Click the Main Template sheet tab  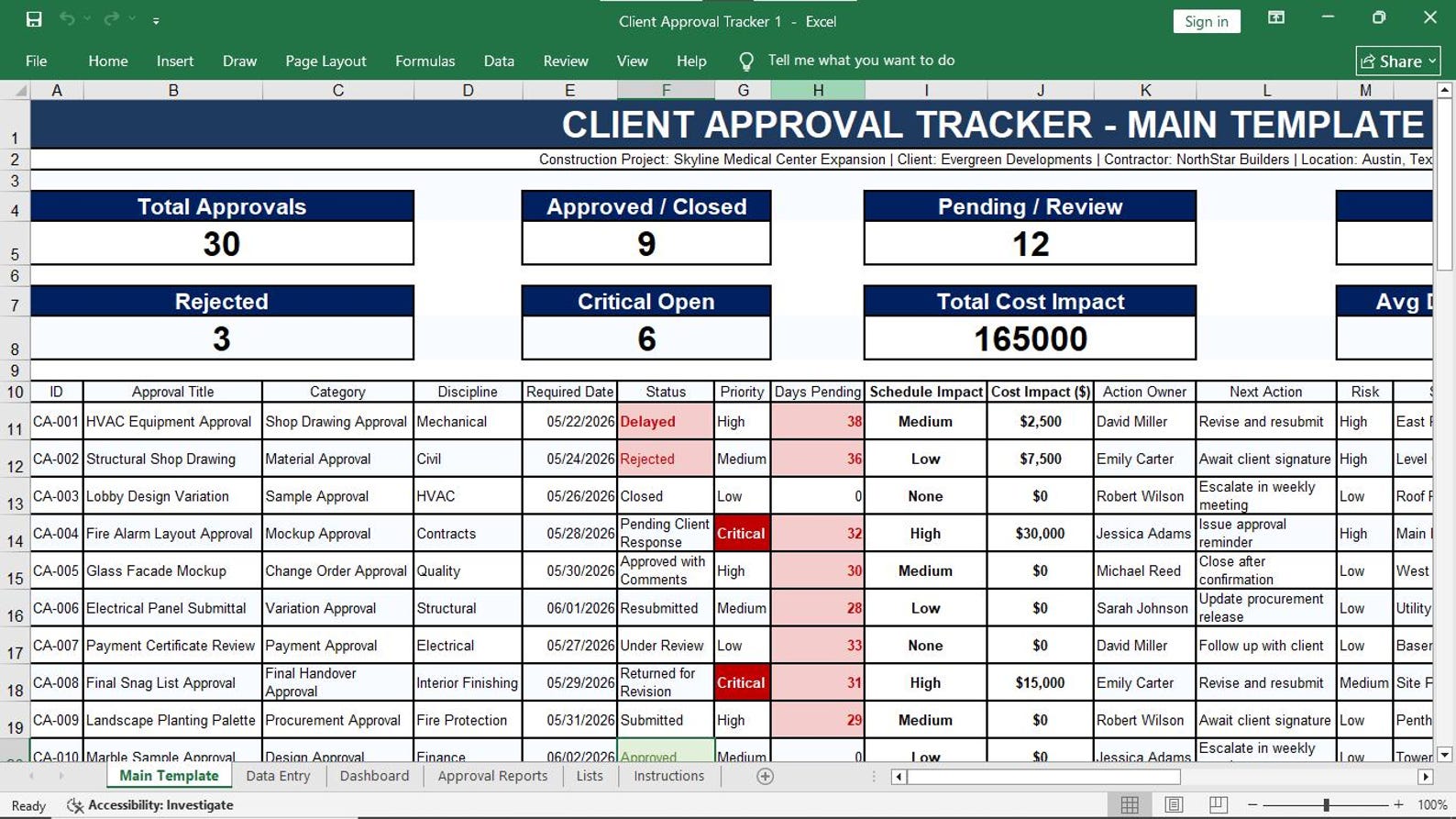(x=169, y=776)
